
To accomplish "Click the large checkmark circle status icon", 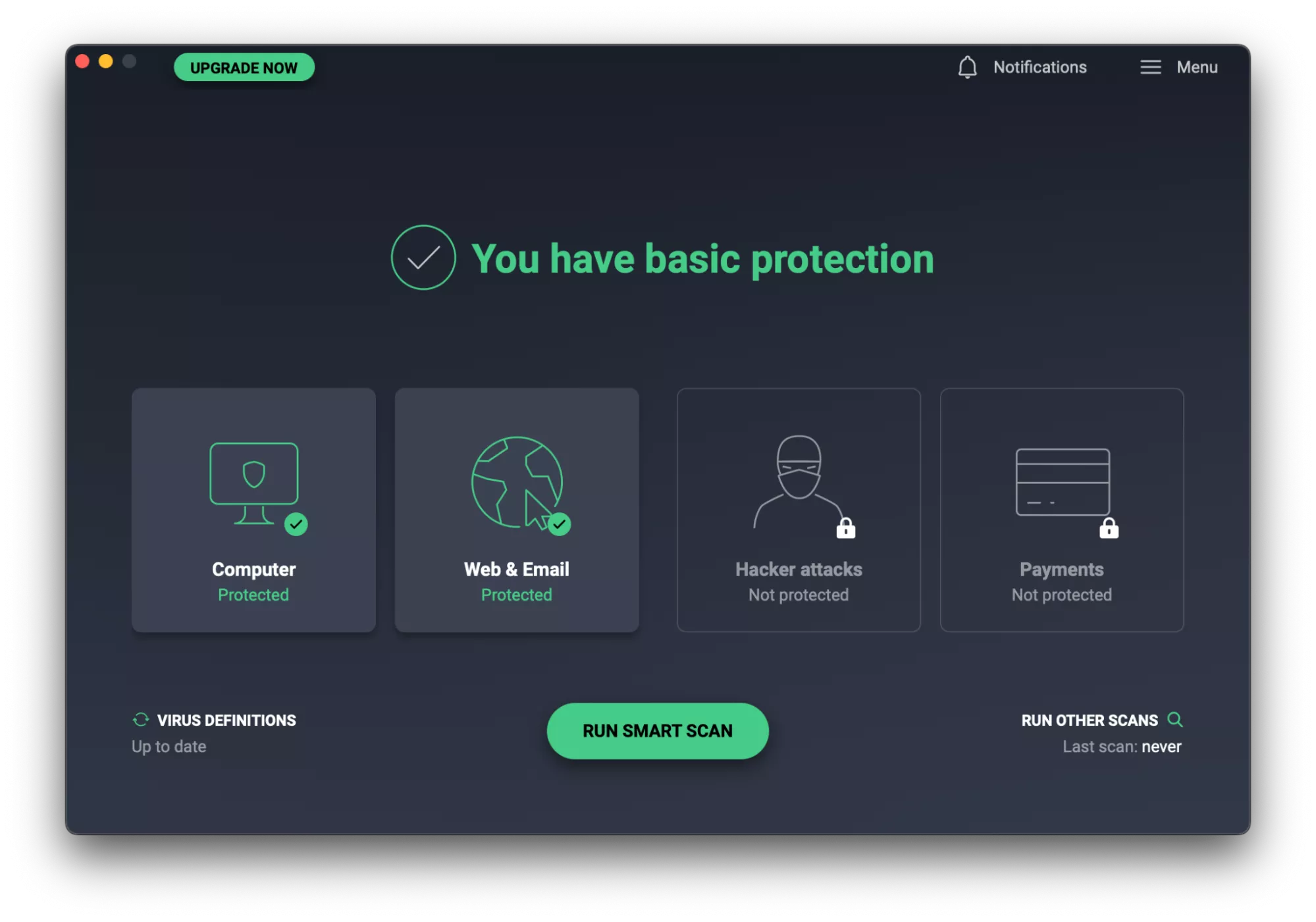I will pos(423,258).
